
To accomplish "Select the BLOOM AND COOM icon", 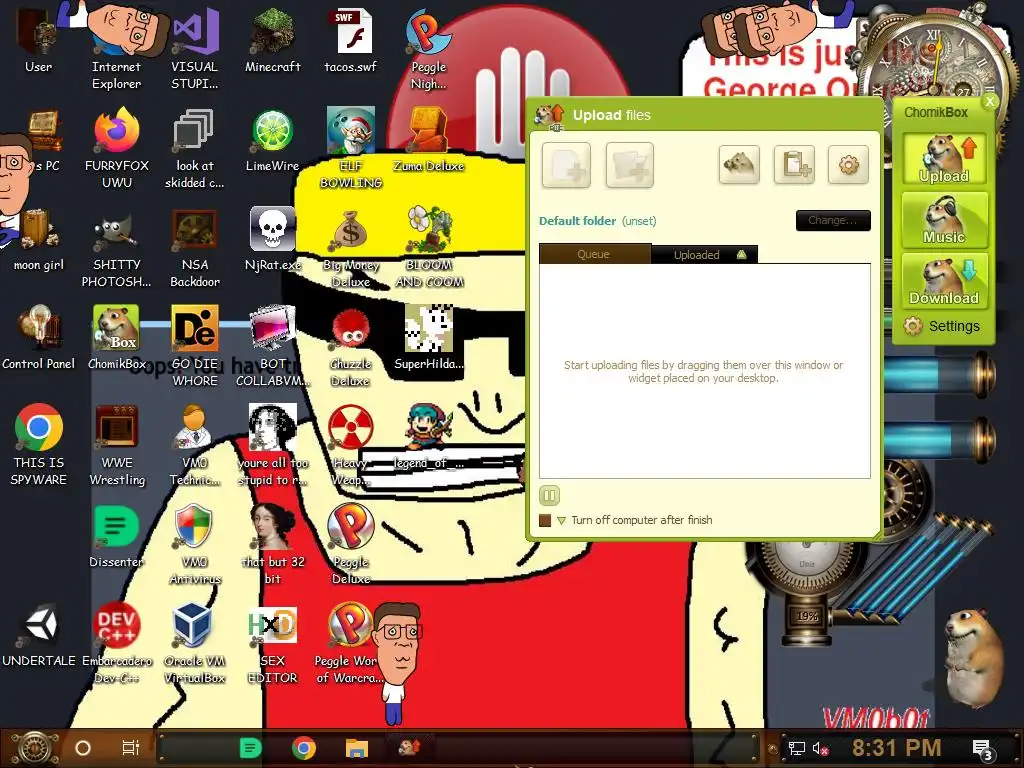I will click(429, 248).
